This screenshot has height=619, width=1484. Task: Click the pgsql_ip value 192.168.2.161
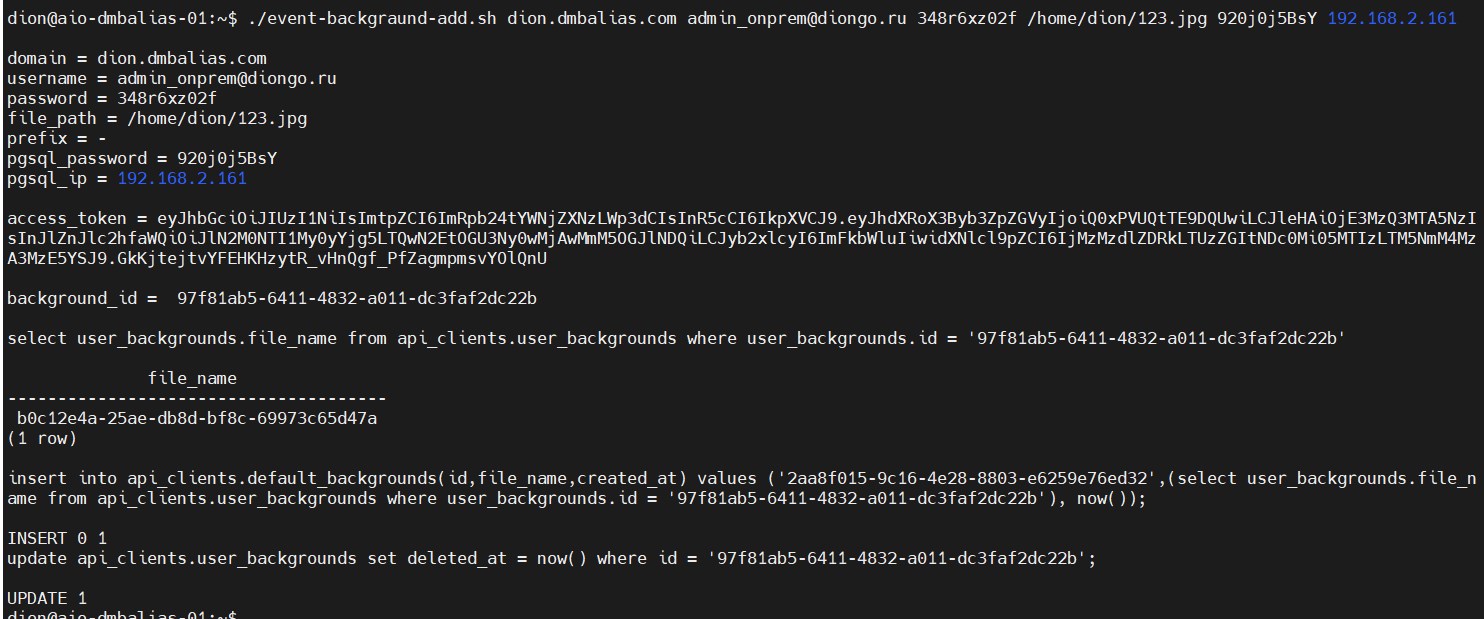[182, 178]
